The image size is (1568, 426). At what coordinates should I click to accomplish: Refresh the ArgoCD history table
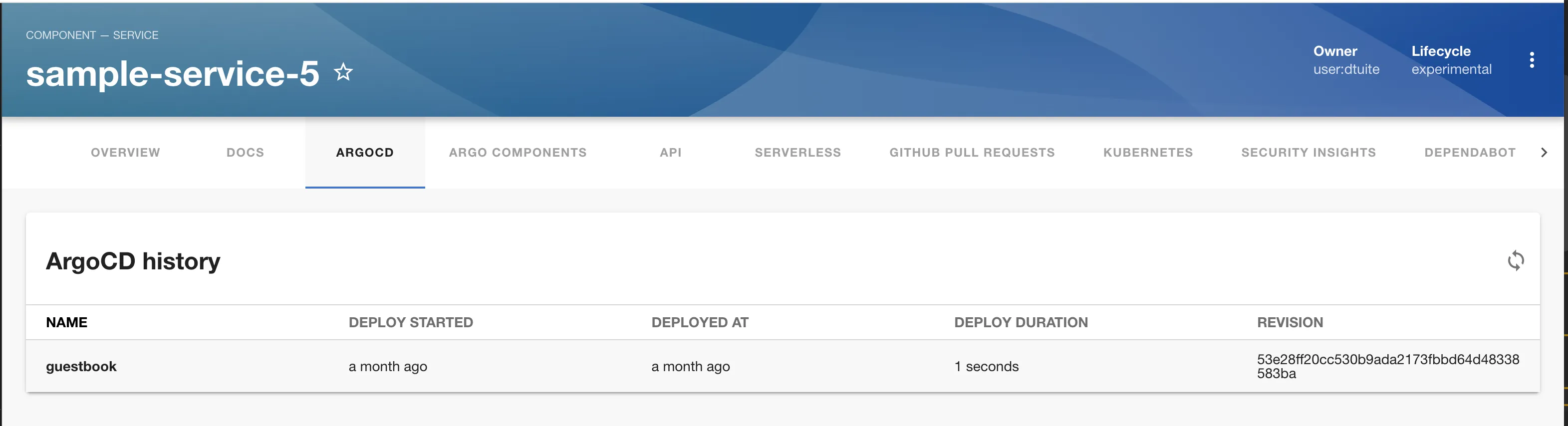pos(1515,260)
